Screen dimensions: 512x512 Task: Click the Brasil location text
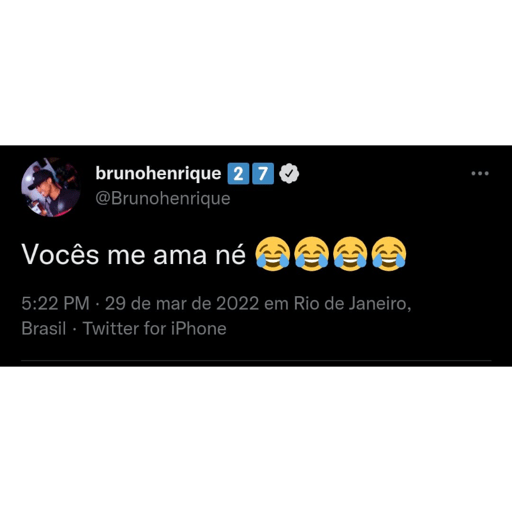44,328
